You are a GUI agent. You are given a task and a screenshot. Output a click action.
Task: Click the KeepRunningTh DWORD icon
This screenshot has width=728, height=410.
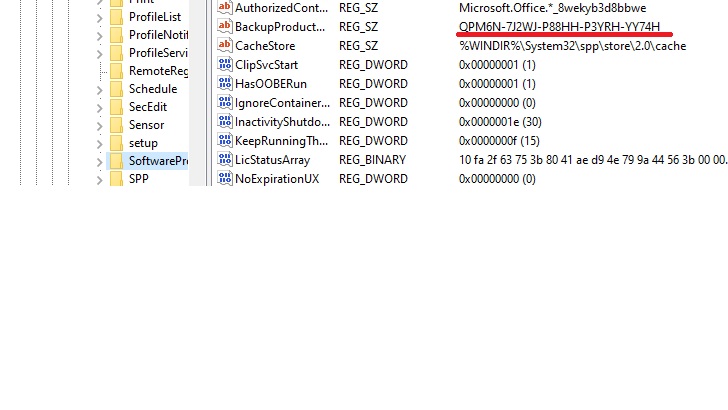[224, 140]
